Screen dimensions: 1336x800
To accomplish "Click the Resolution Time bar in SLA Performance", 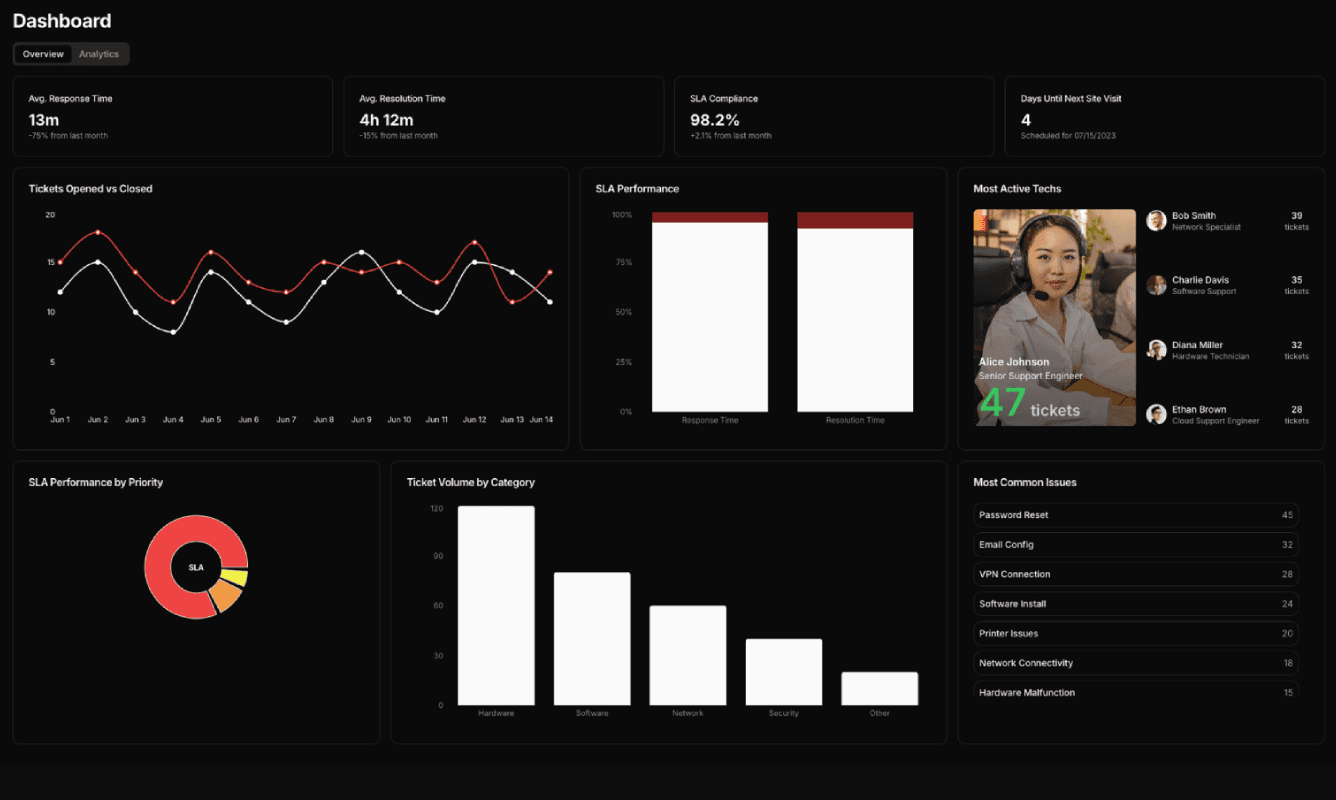I will 854,315.
